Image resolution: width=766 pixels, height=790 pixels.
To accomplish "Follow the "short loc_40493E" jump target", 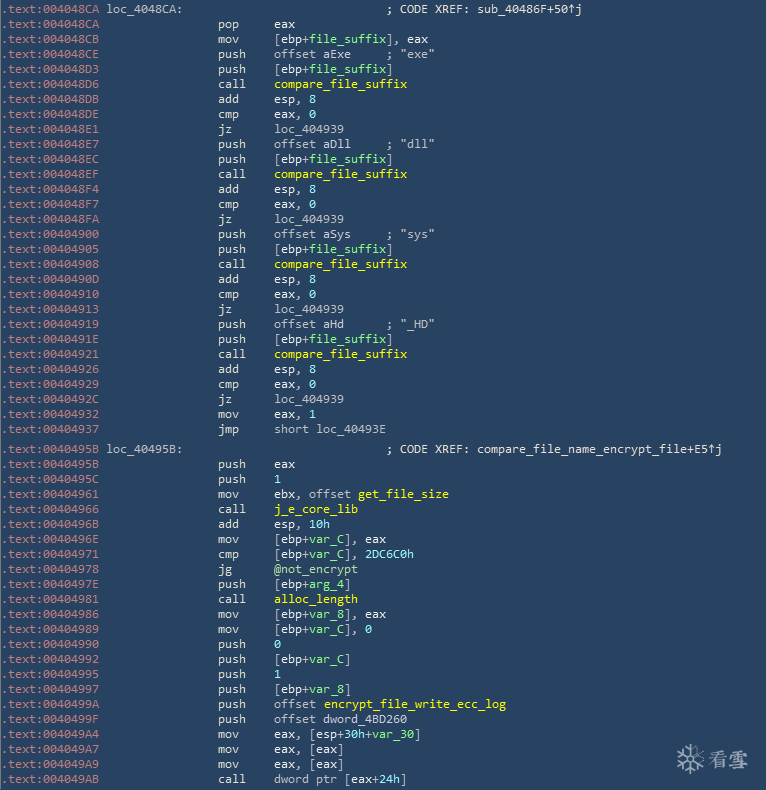I will tap(330, 429).
